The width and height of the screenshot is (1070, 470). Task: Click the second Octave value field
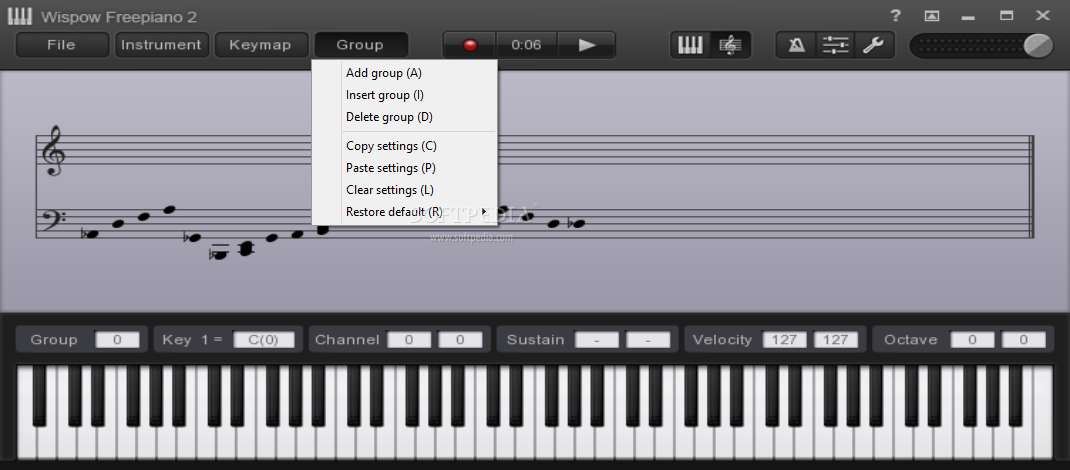point(1024,340)
